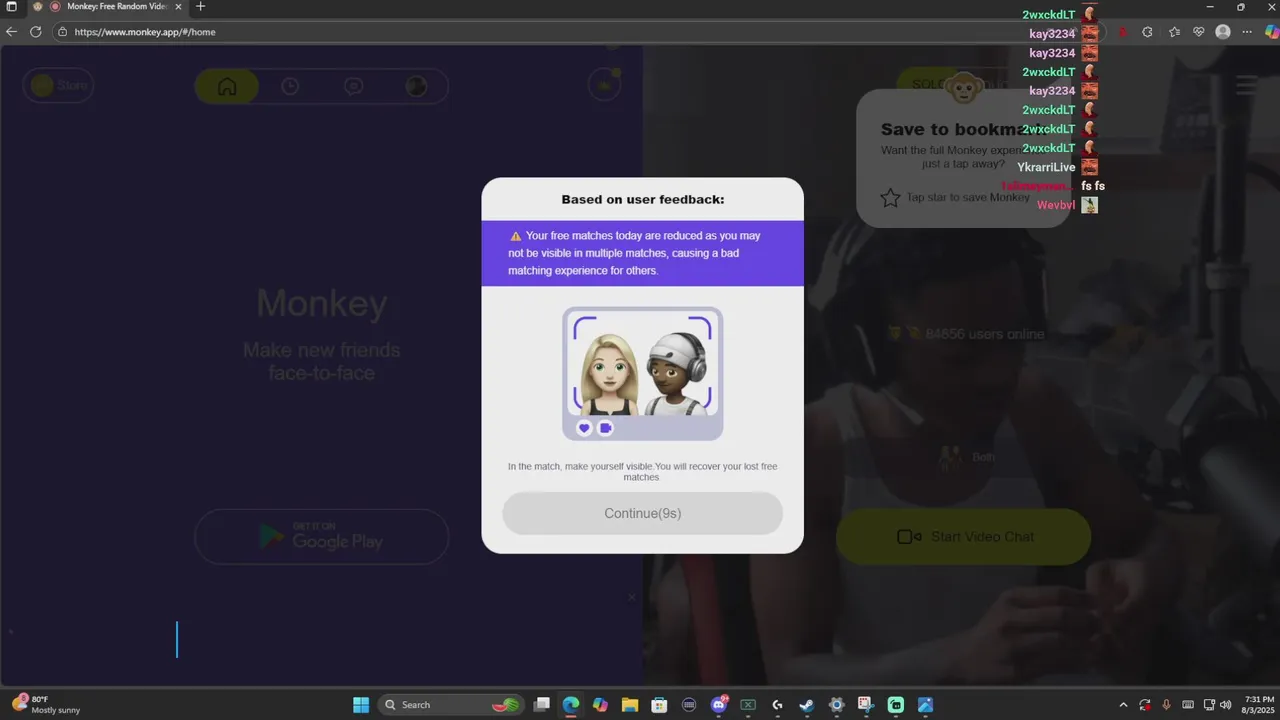This screenshot has height=720, width=1280.
Task: Click the heart icon under the avatar illustration
Action: point(584,428)
